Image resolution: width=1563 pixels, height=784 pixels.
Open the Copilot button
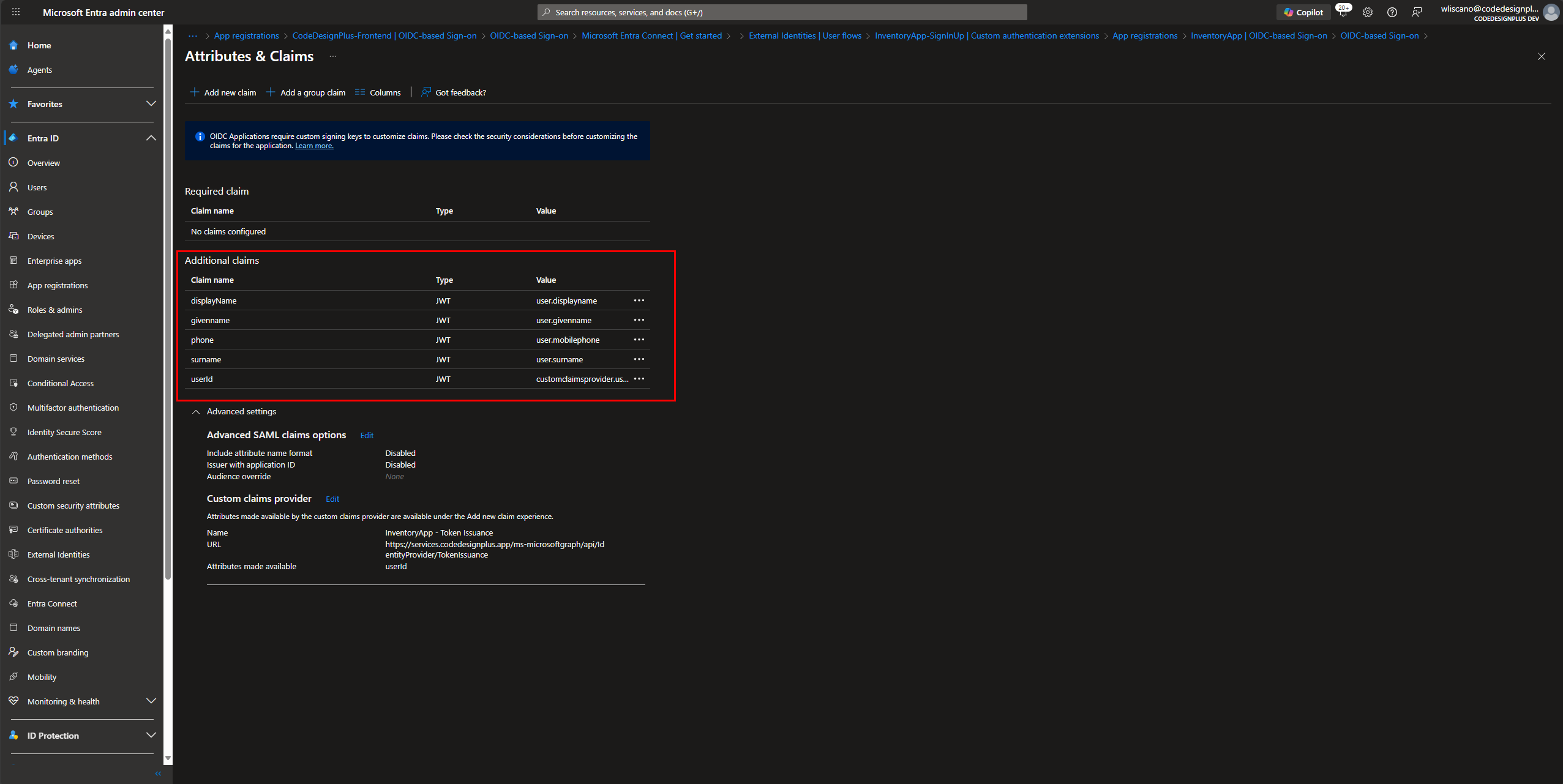(x=1303, y=12)
